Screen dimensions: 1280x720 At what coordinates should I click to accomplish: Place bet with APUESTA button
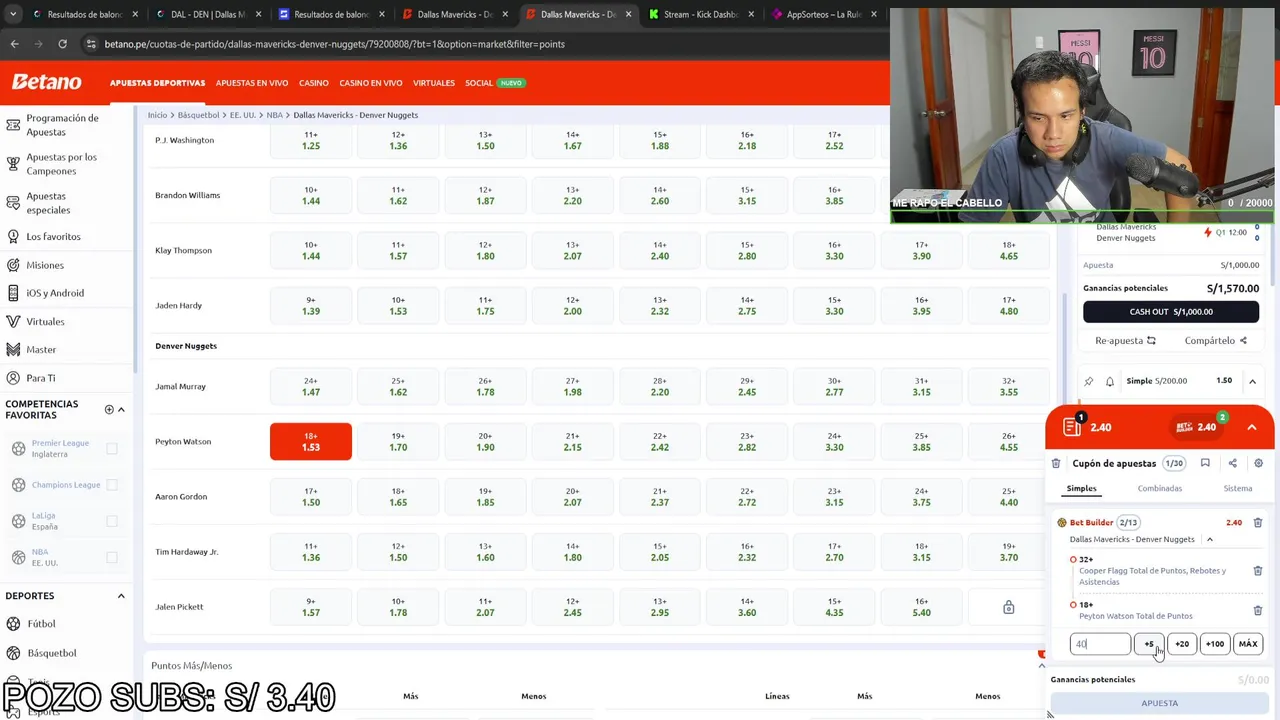pos(1160,703)
